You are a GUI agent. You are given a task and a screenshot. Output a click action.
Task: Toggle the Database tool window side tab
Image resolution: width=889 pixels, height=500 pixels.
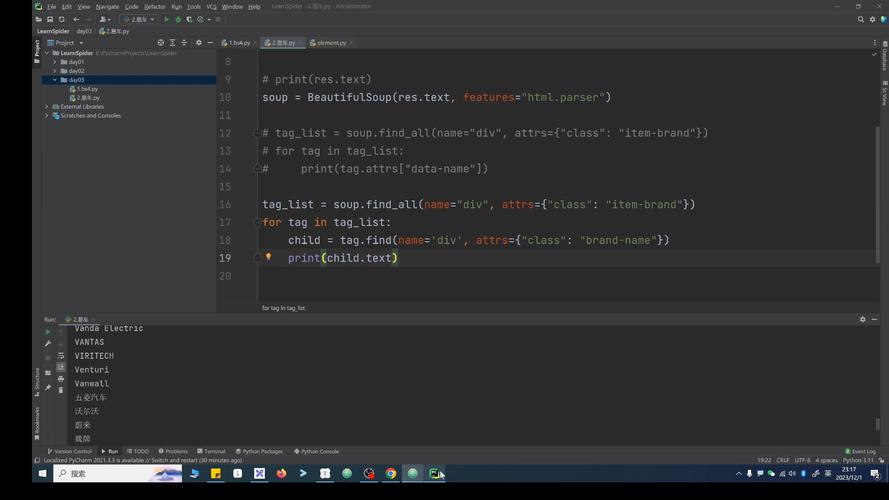[884, 56]
